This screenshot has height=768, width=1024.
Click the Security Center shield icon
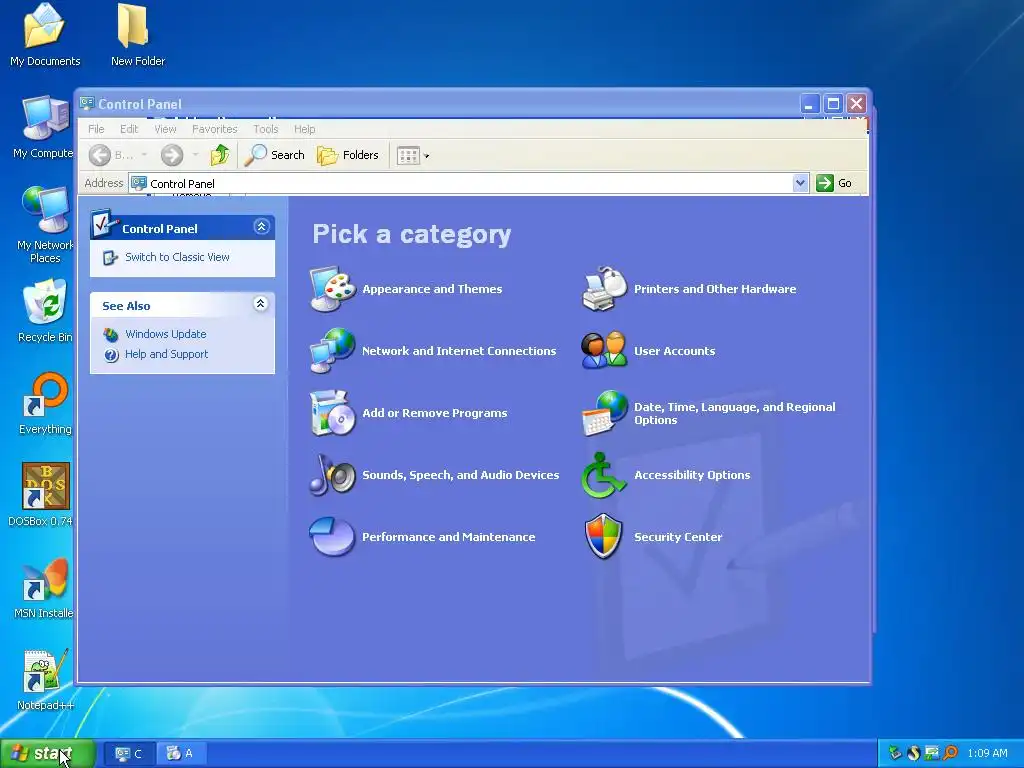tap(604, 537)
